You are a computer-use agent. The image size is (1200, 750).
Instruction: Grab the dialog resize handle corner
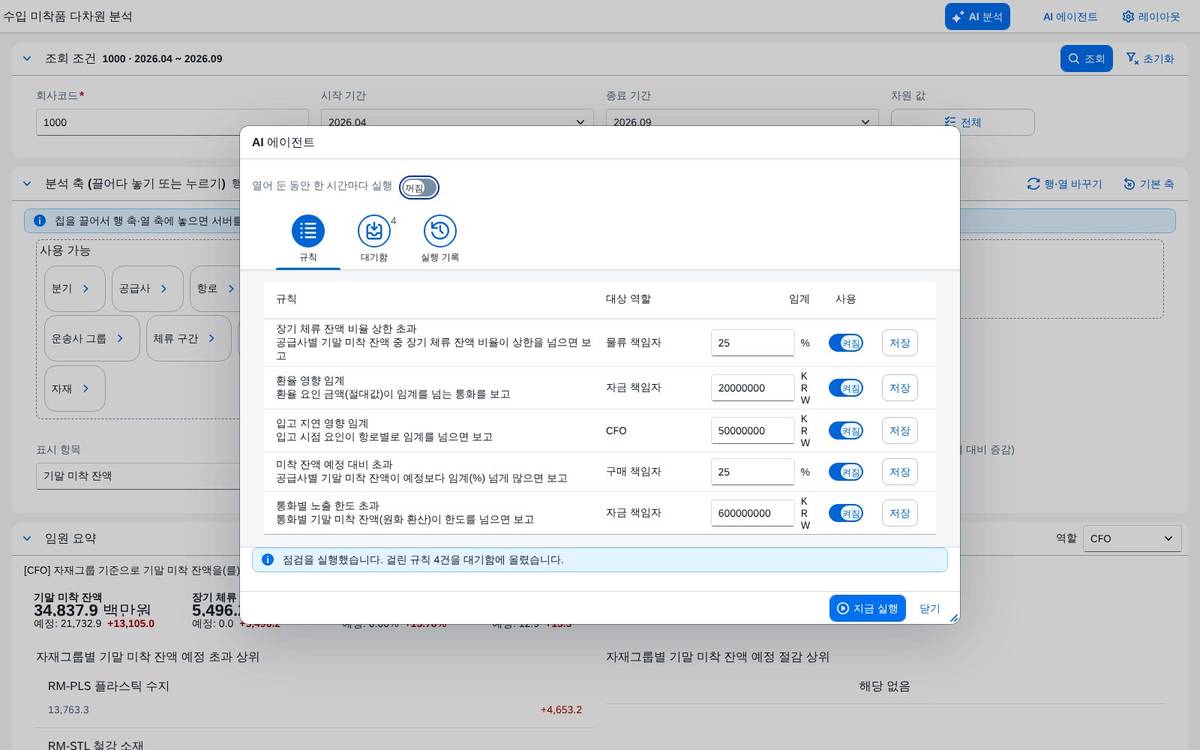(953, 617)
